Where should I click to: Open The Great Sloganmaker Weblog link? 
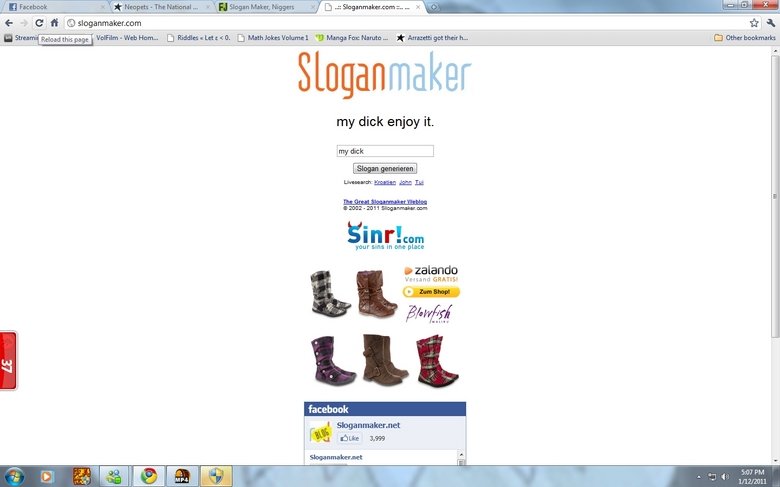(x=385, y=201)
